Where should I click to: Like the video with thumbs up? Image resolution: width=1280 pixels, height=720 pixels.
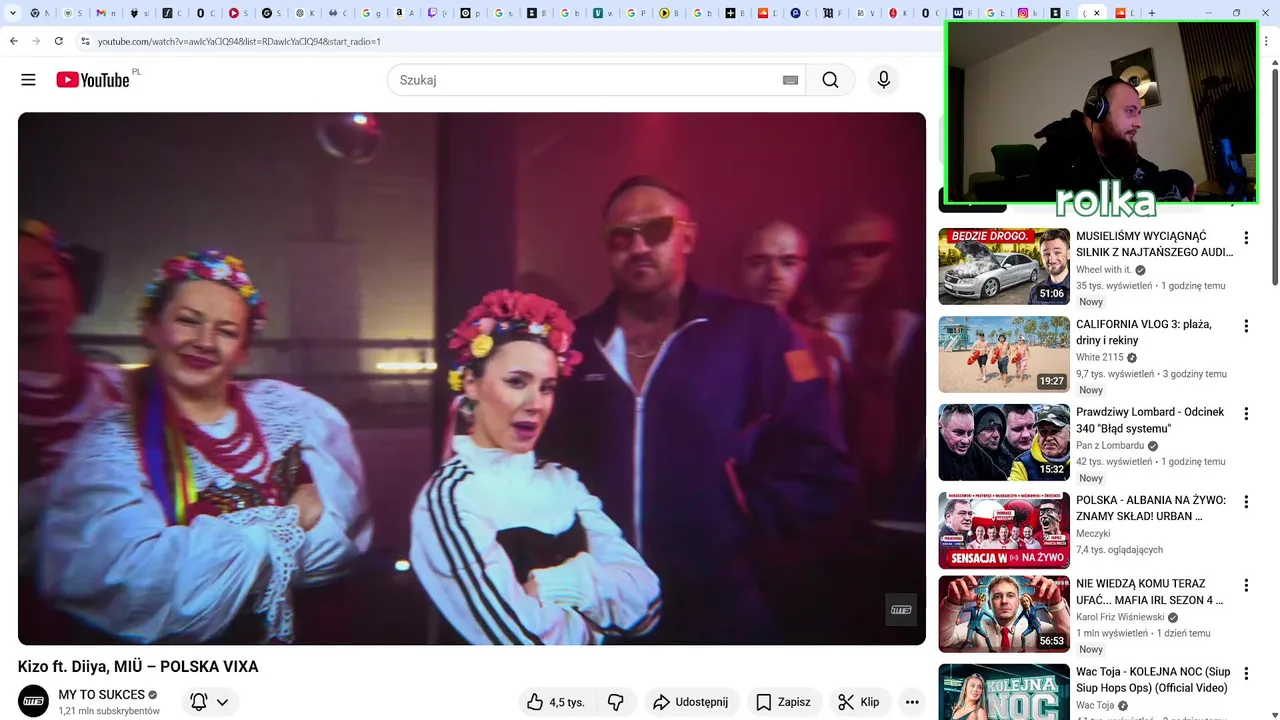coord(557,702)
